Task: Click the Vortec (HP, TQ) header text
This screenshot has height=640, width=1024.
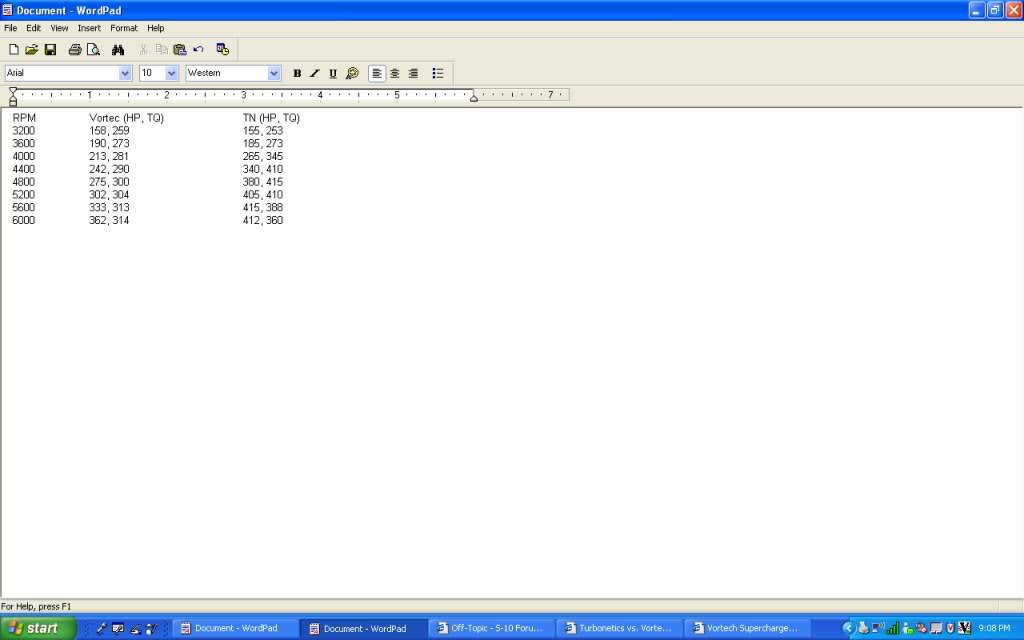Action: [x=126, y=118]
